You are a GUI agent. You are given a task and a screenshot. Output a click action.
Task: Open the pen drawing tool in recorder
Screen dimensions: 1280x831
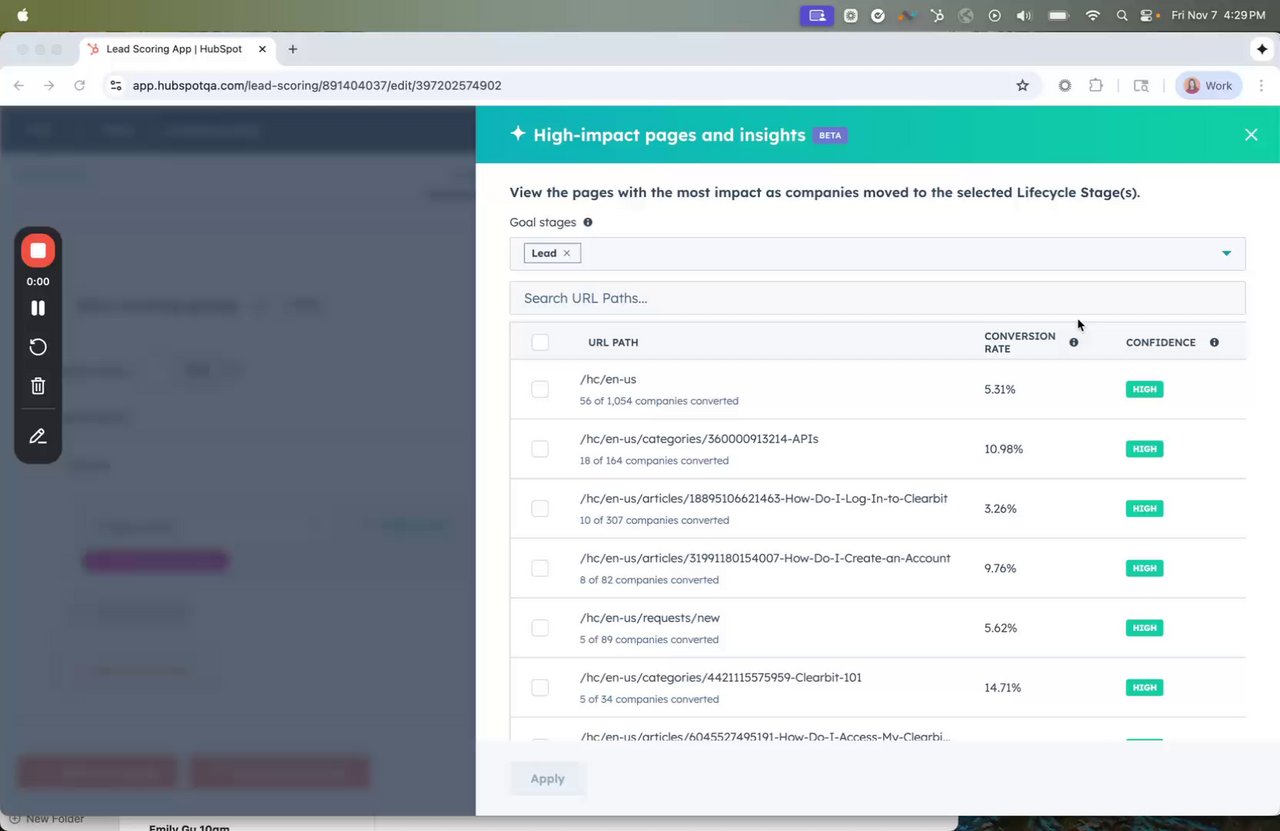[38, 436]
